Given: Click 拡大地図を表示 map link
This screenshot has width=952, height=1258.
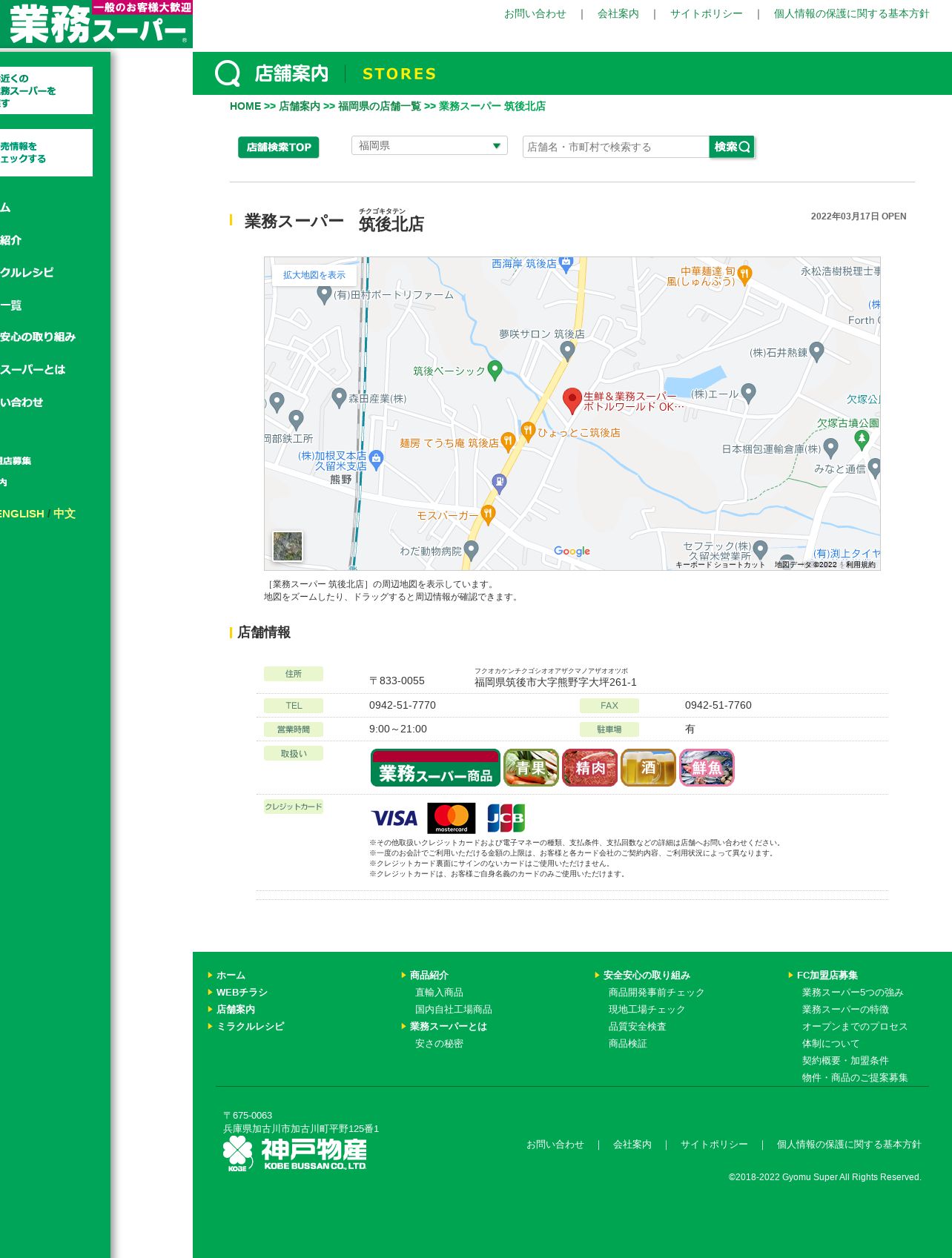Looking at the screenshot, I should pos(314,275).
